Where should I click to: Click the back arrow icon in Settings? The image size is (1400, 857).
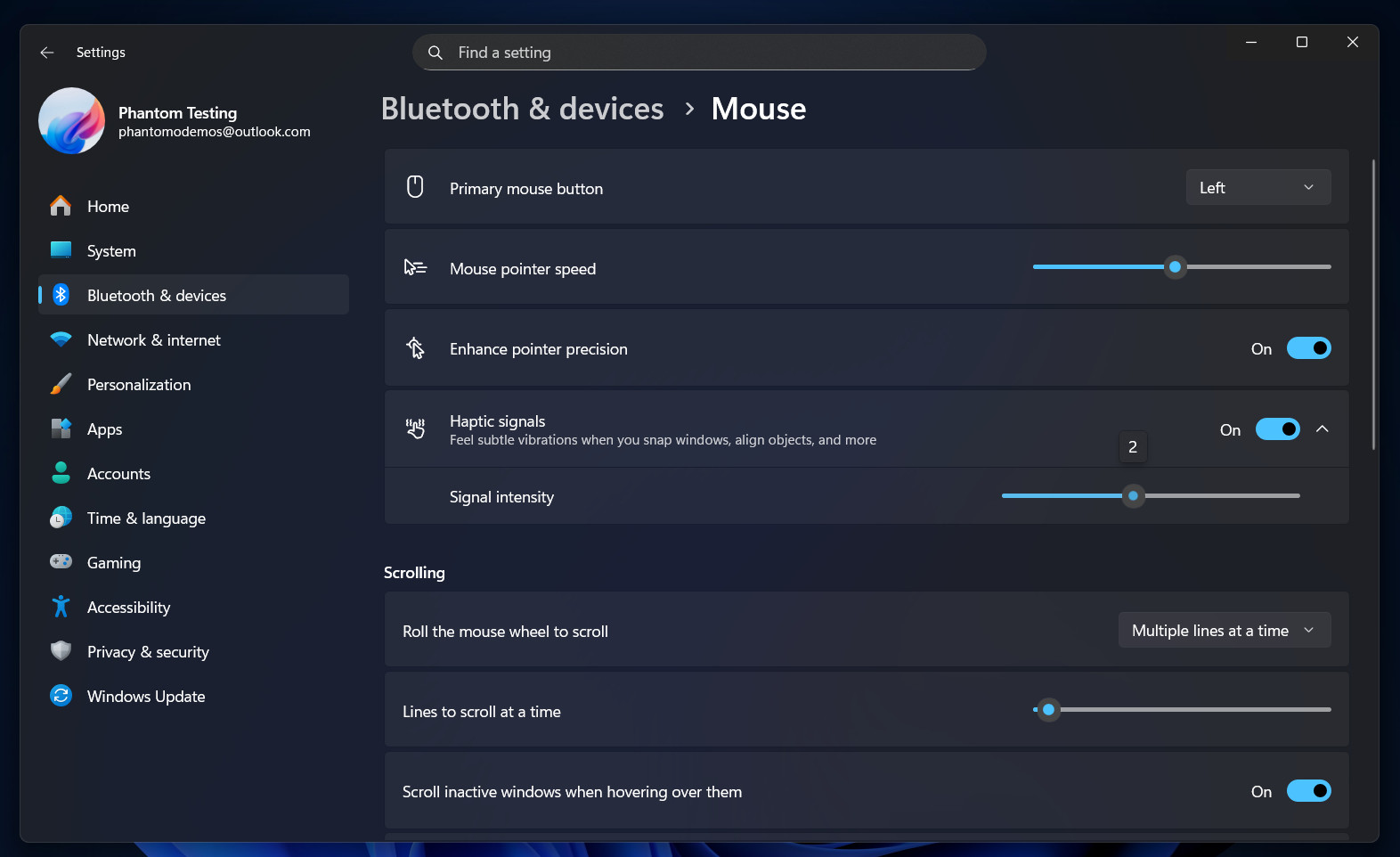point(47,53)
